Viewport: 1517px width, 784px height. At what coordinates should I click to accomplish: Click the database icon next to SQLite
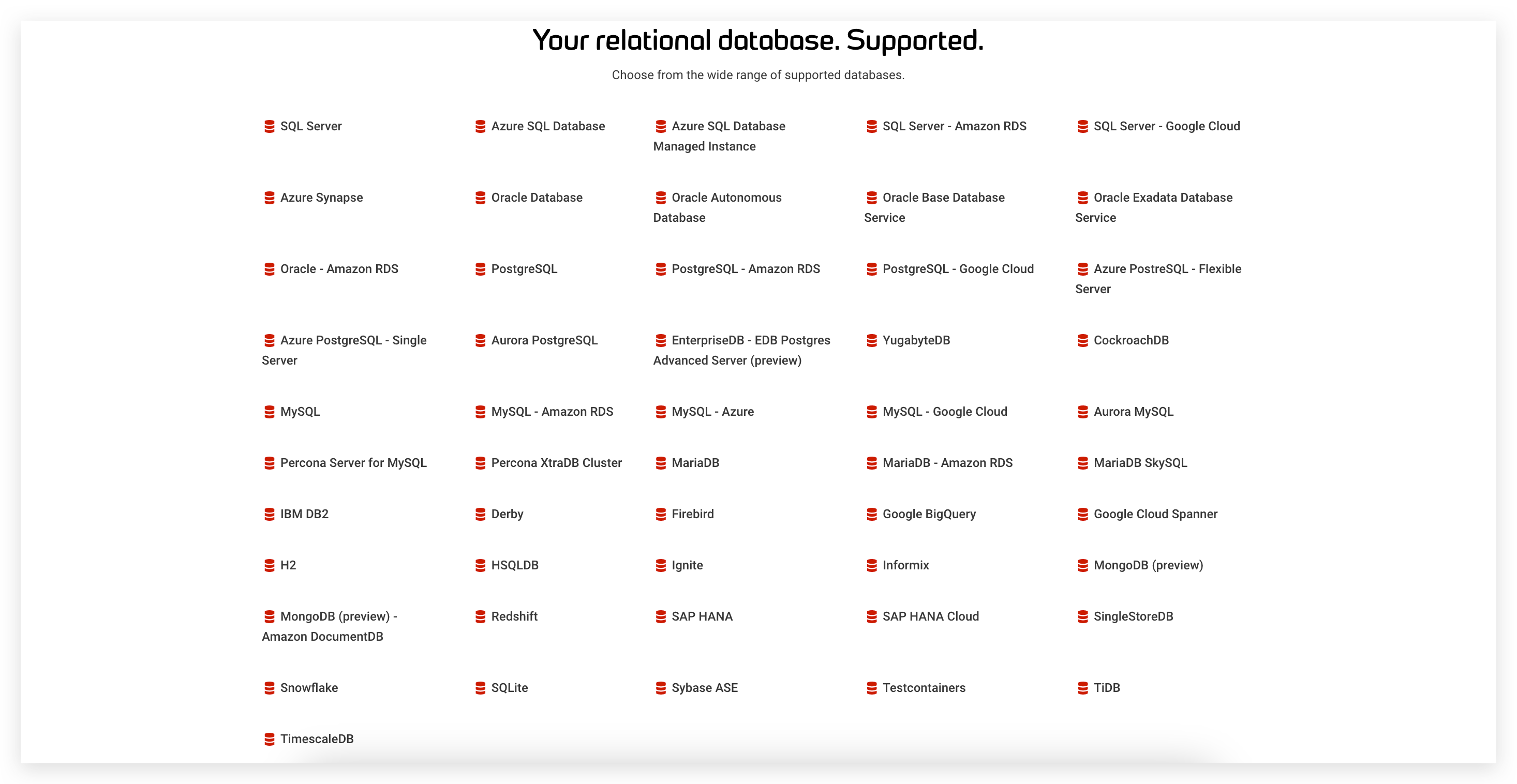point(481,687)
